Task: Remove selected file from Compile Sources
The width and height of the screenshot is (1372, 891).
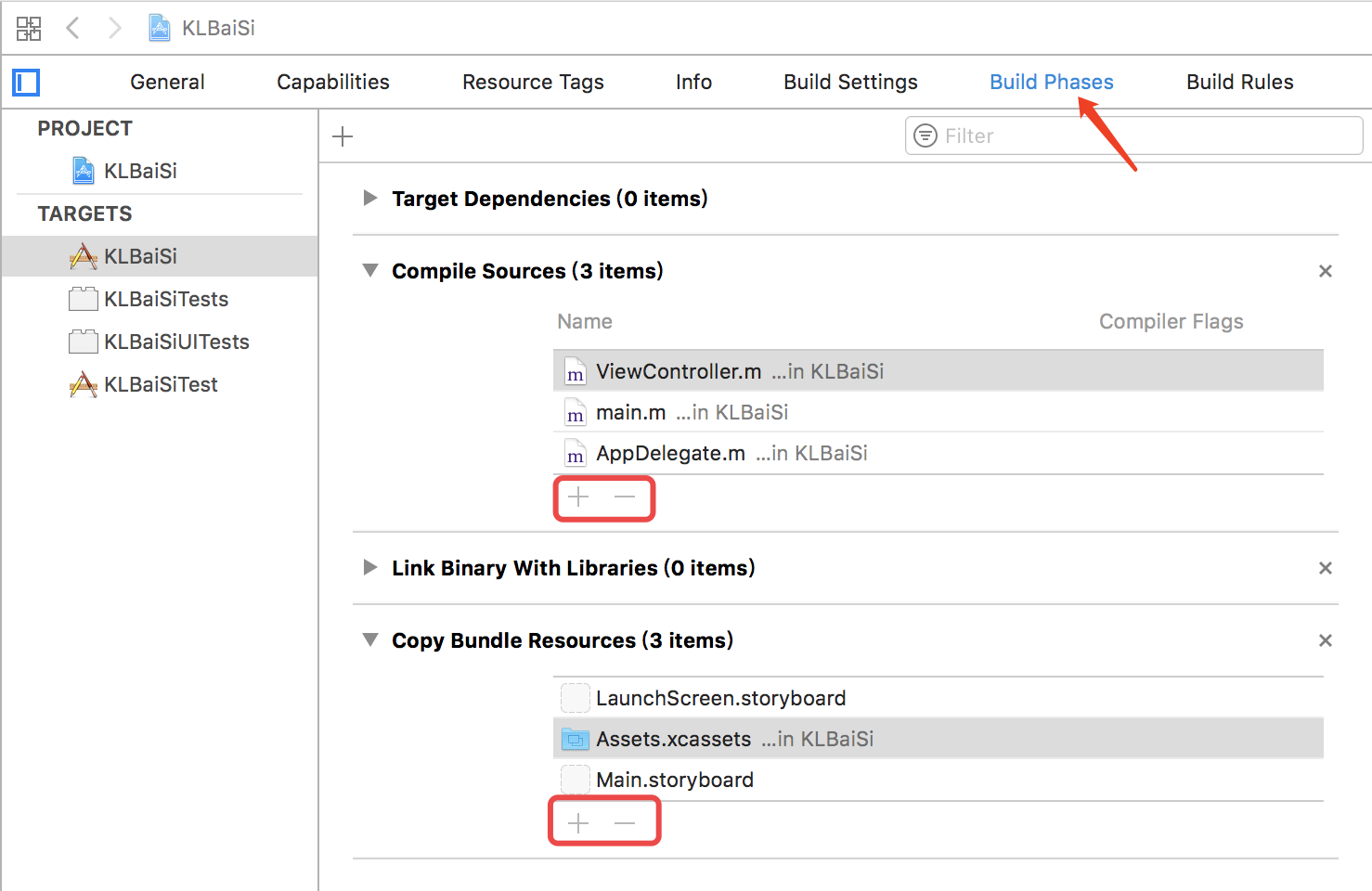Action: coord(625,497)
